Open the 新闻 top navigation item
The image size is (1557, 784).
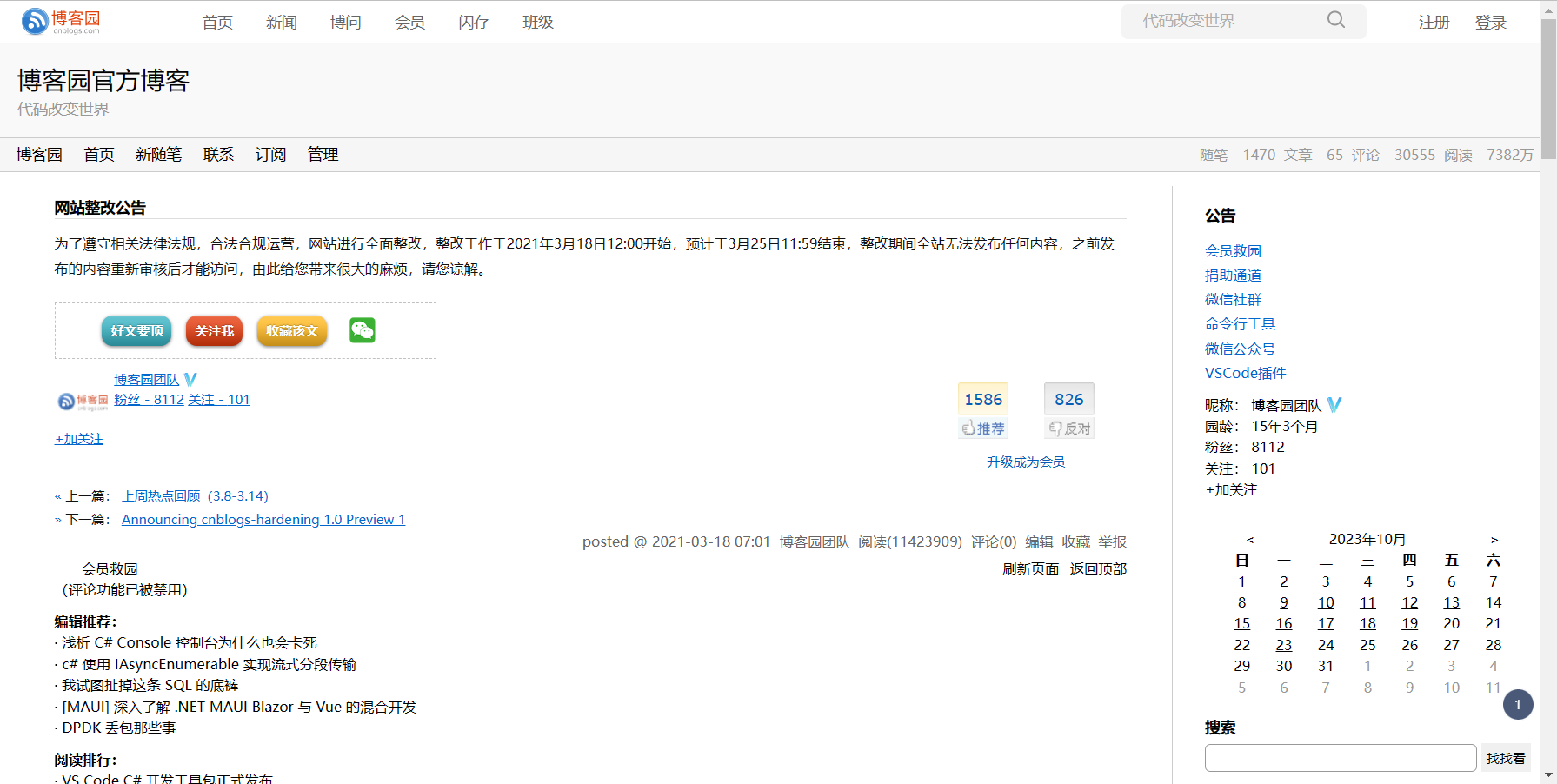tap(281, 23)
